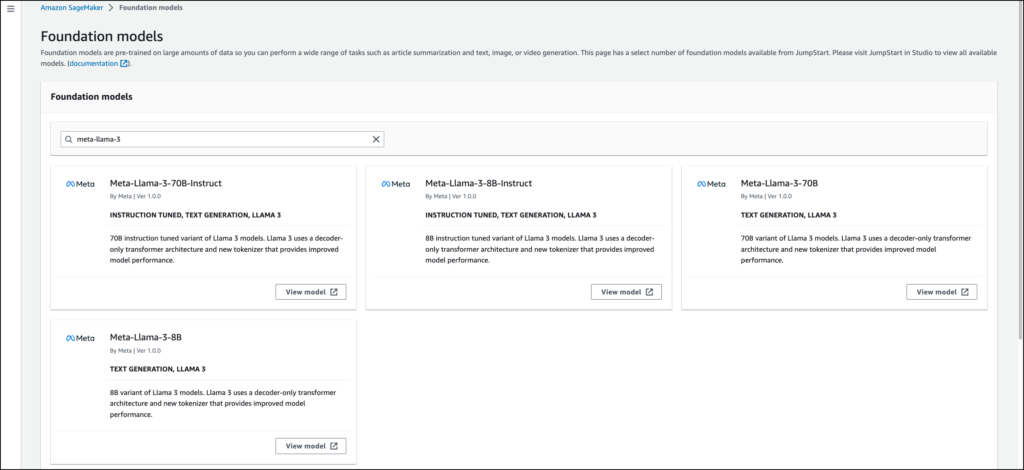View model for Meta-Llama-3-70B-Instruct
Viewport: 1024px width, 470px height.
(311, 292)
